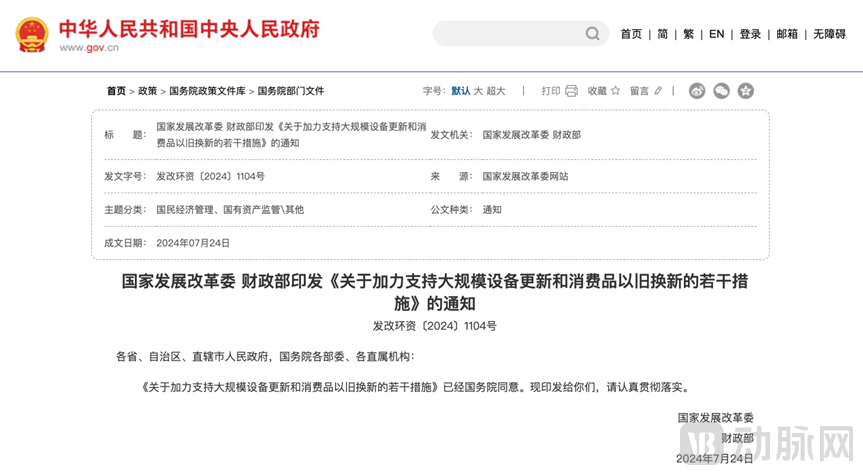Screen dimensions: 863x475
Task: Click the large article headline
Action: click(435, 292)
